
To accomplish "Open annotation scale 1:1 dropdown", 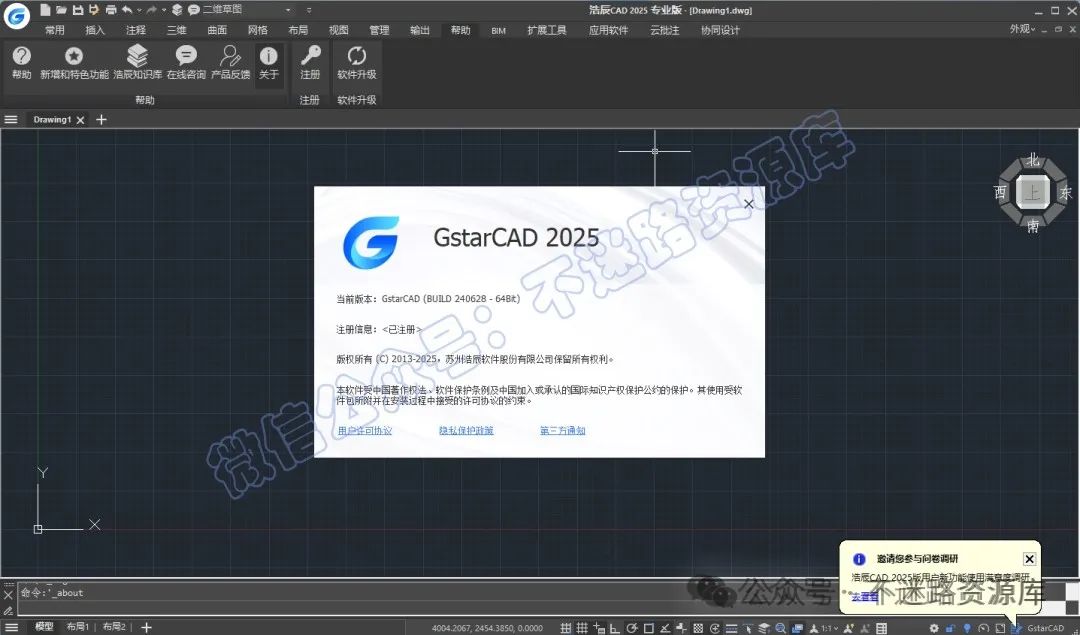I will point(829,628).
